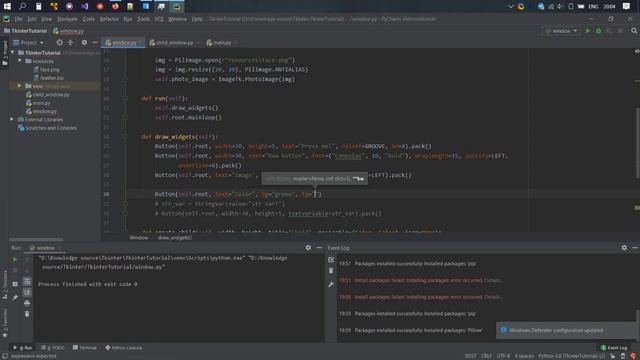Select face.png in project tree
640x360 pixels.
[50, 69]
